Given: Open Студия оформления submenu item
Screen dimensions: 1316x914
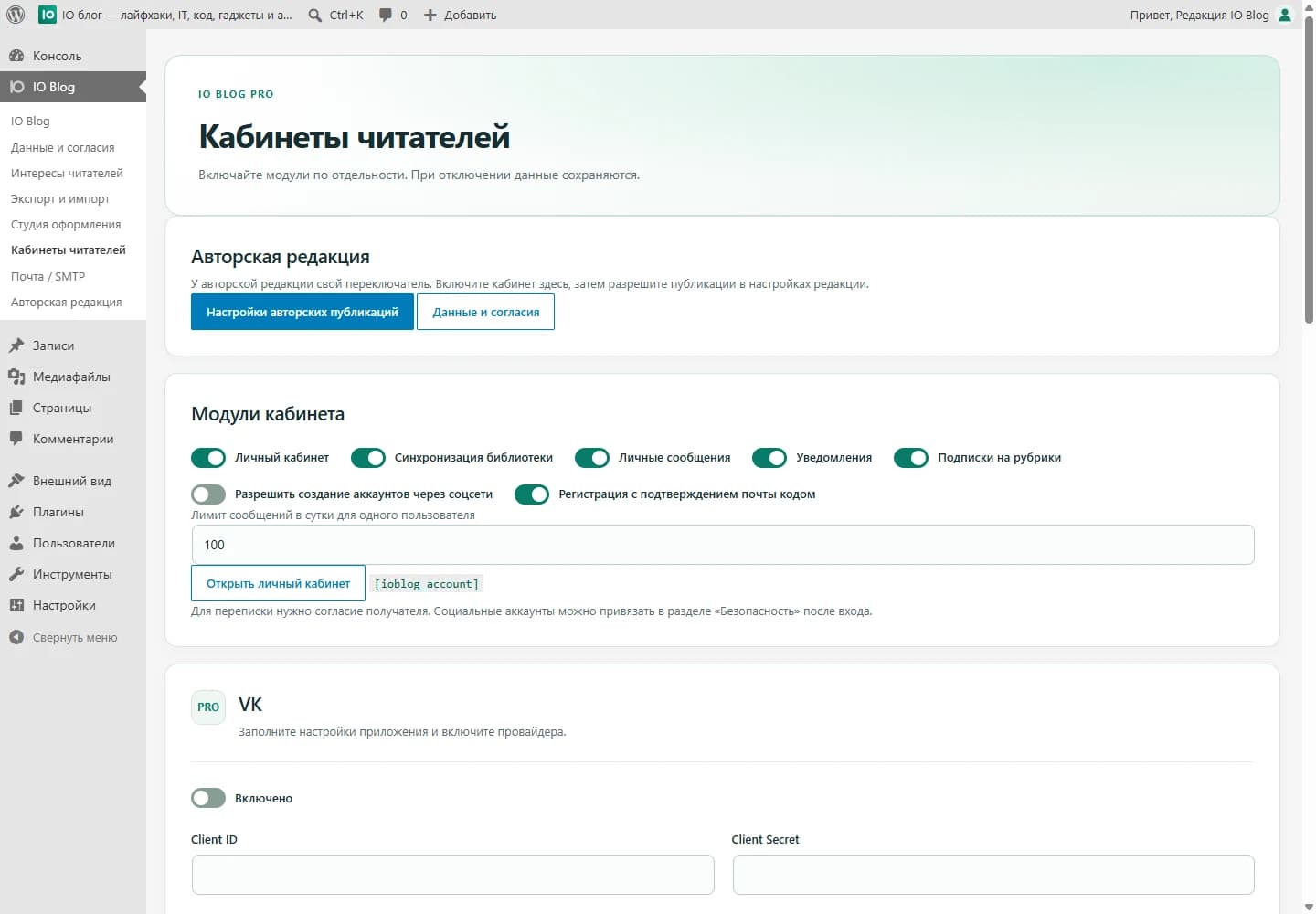Looking at the screenshot, I should (66, 224).
